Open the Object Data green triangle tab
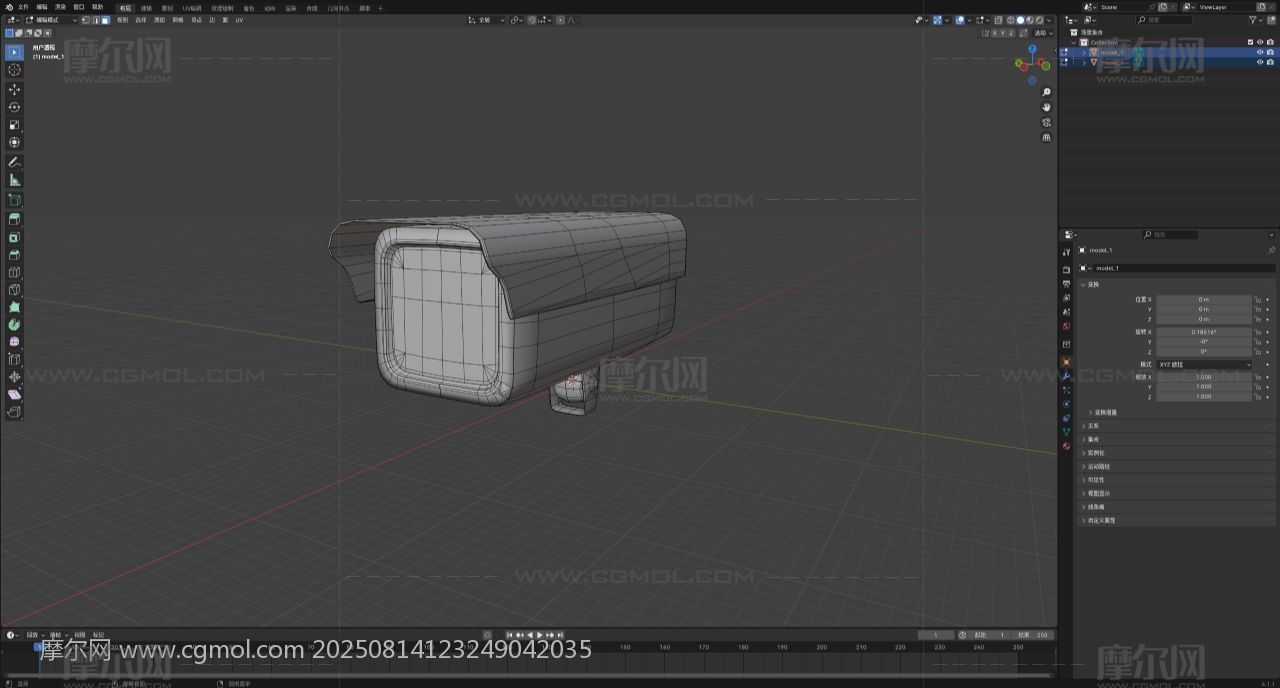 click(1066, 431)
